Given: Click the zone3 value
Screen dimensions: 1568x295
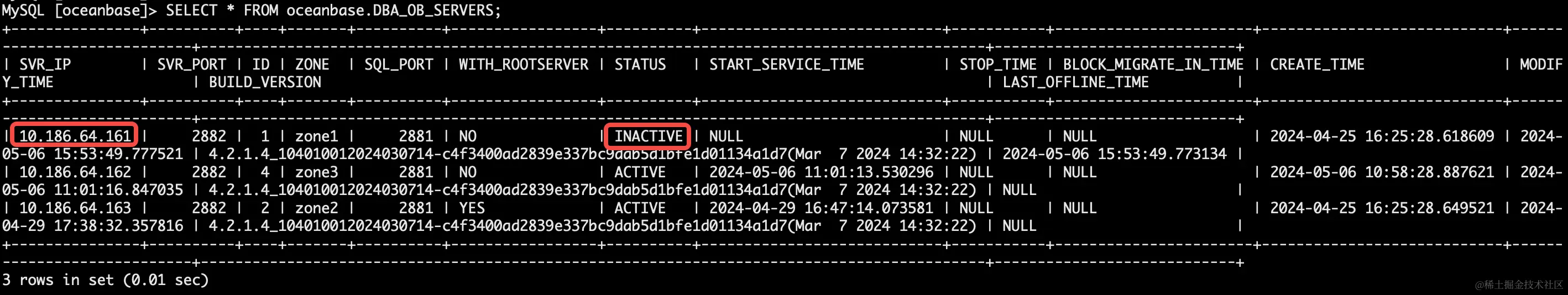Looking at the screenshot, I should [x=316, y=172].
